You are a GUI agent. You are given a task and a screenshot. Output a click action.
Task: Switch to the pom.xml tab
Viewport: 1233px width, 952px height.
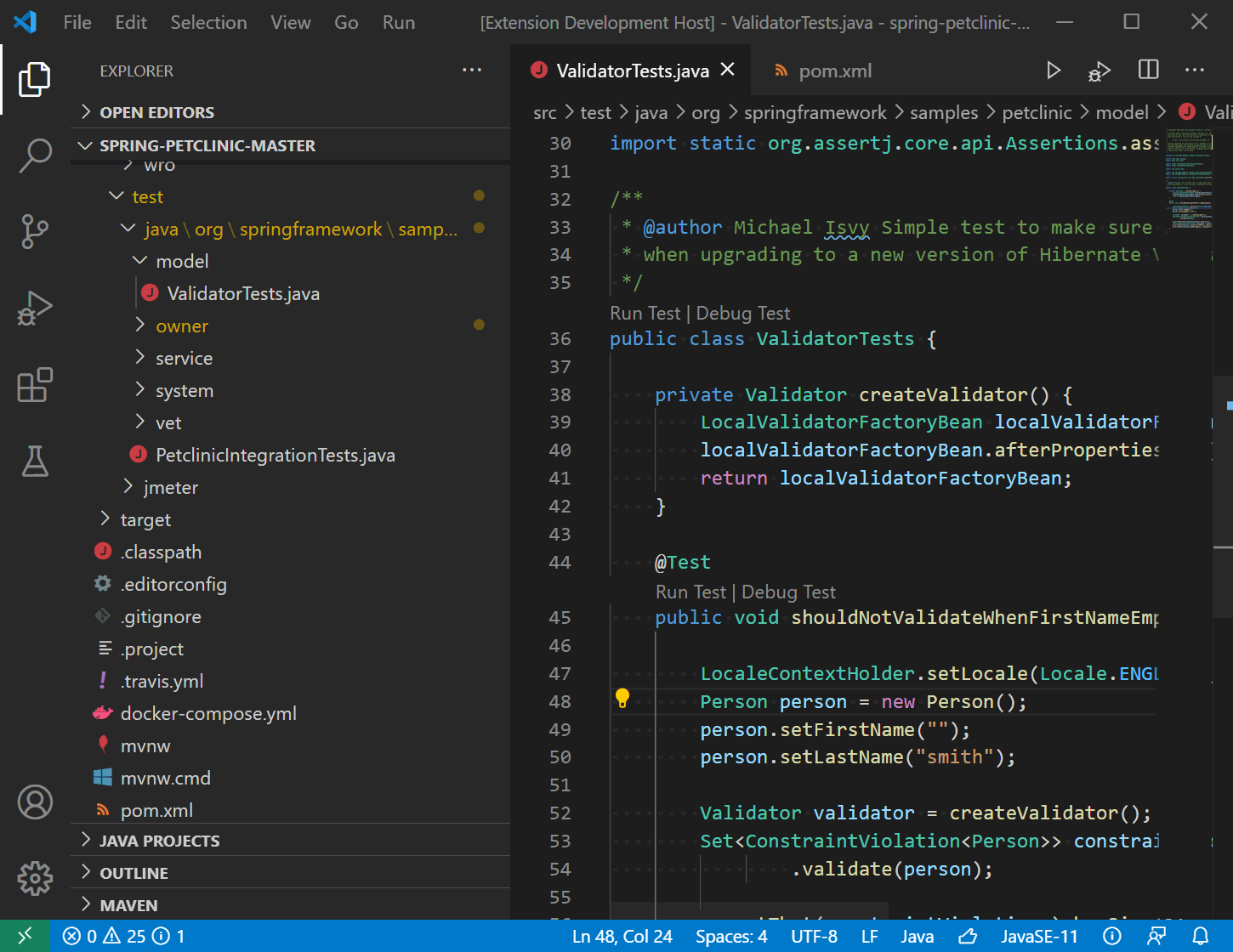(834, 71)
